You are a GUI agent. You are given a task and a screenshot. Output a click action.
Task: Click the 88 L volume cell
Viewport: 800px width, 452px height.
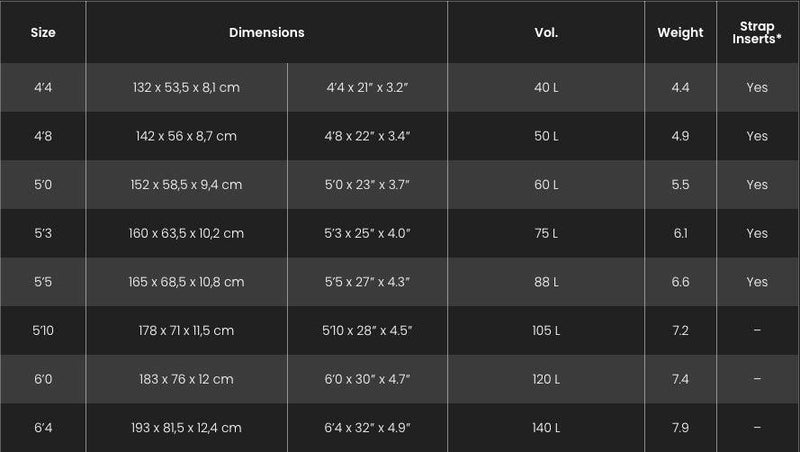[546, 282]
